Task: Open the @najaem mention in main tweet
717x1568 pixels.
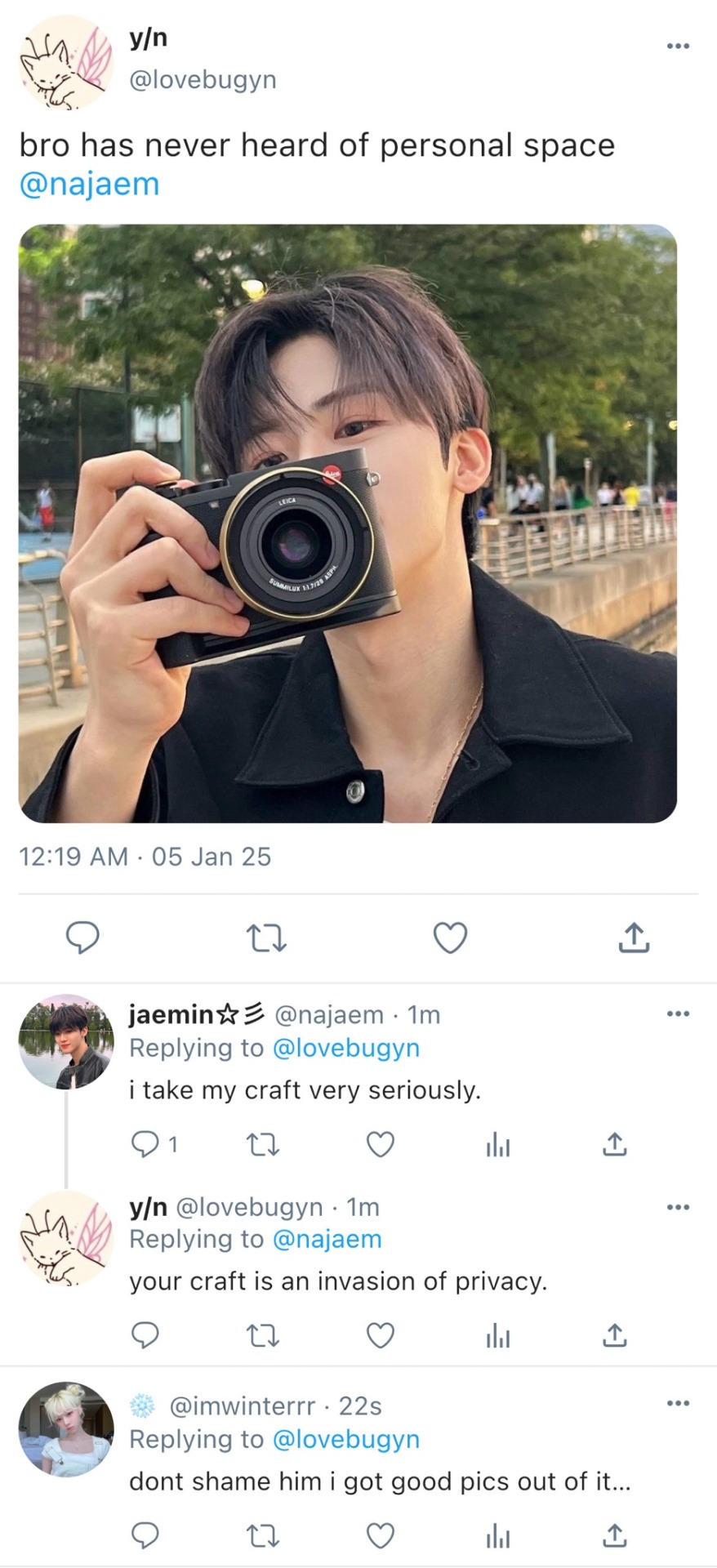Action: tap(89, 185)
